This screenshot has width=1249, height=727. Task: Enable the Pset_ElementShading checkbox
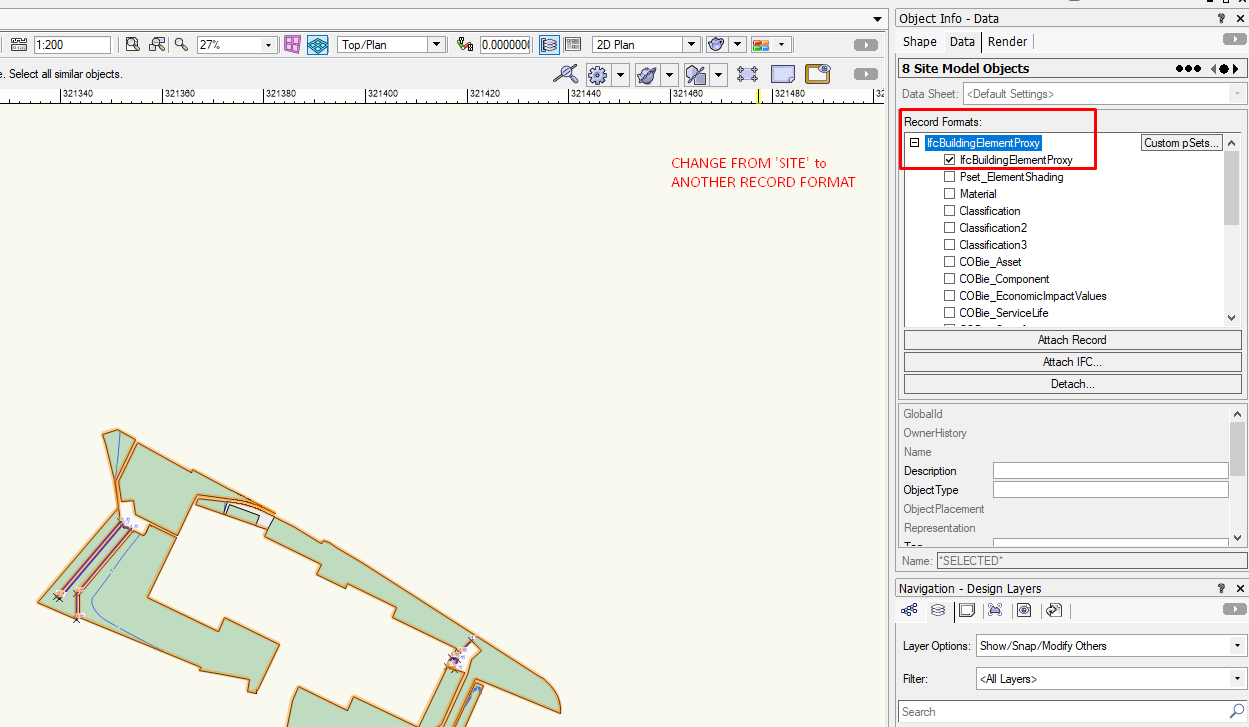pos(949,176)
